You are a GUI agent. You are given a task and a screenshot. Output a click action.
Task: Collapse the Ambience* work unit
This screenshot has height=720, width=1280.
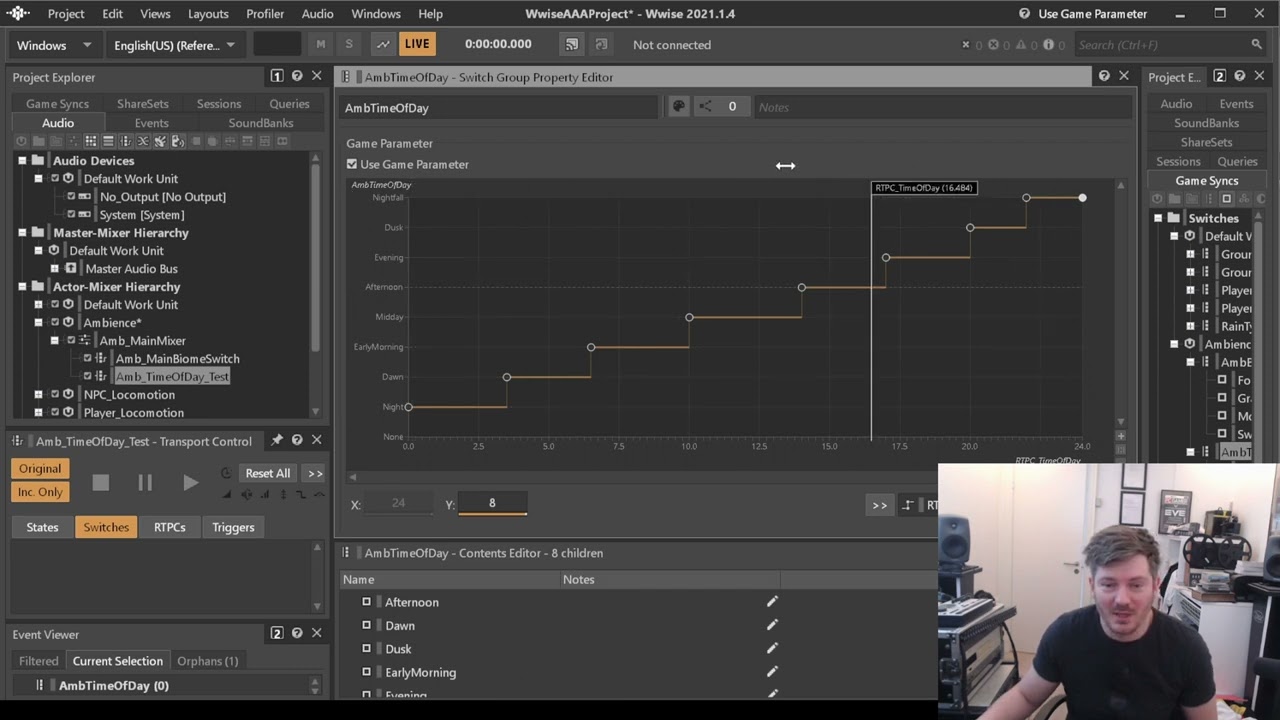point(38,323)
